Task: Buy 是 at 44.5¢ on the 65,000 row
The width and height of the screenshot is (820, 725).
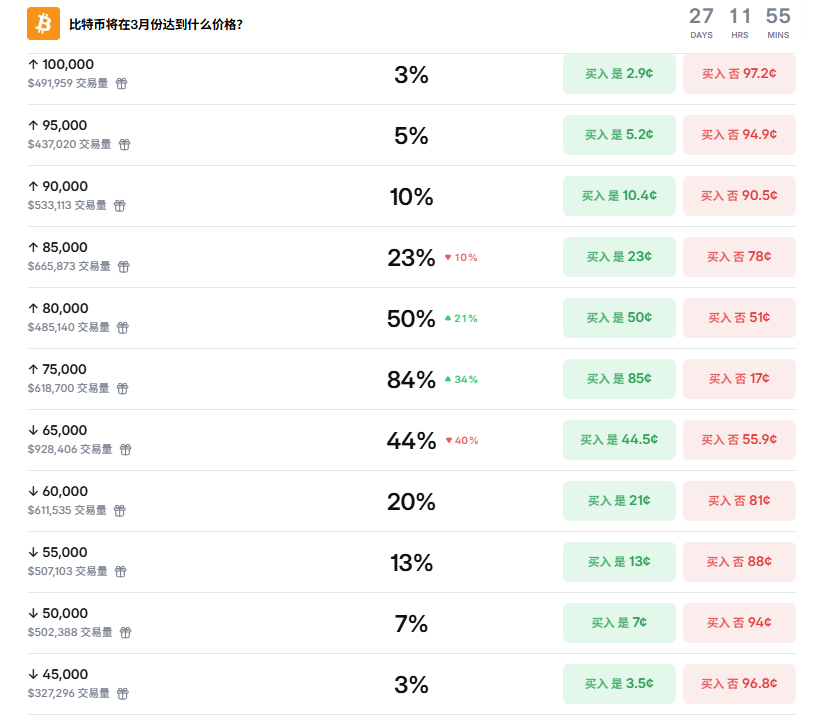Action: [618, 440]
